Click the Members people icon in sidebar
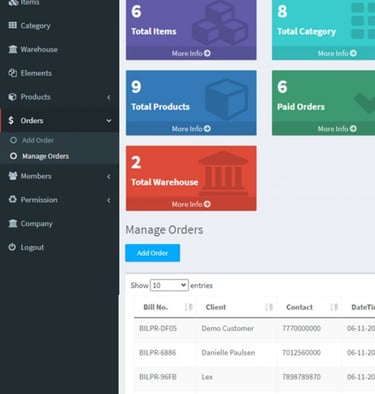This screenshot has width=375, height=394. [13, 176]
